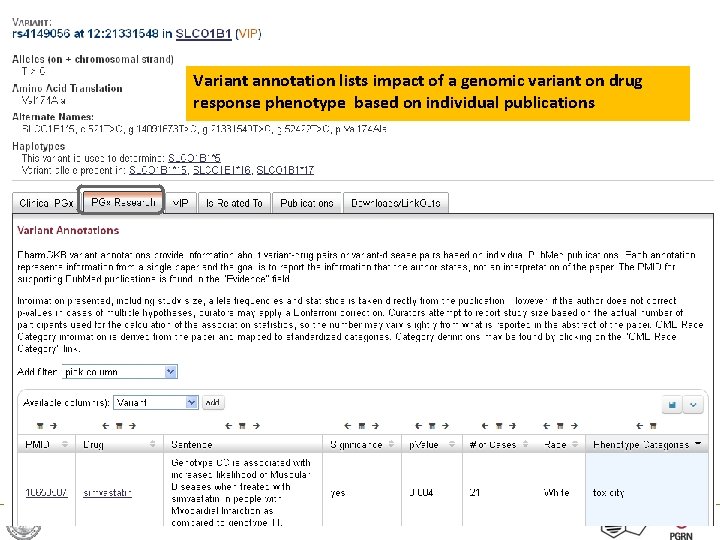Move the Race column right with its arrow

tap(574, 426)
